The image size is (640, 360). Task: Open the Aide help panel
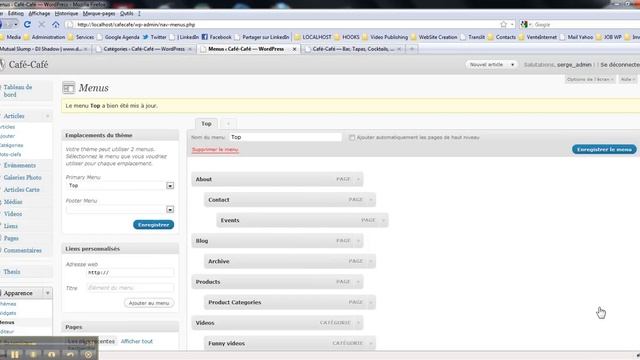click(628, 79)
